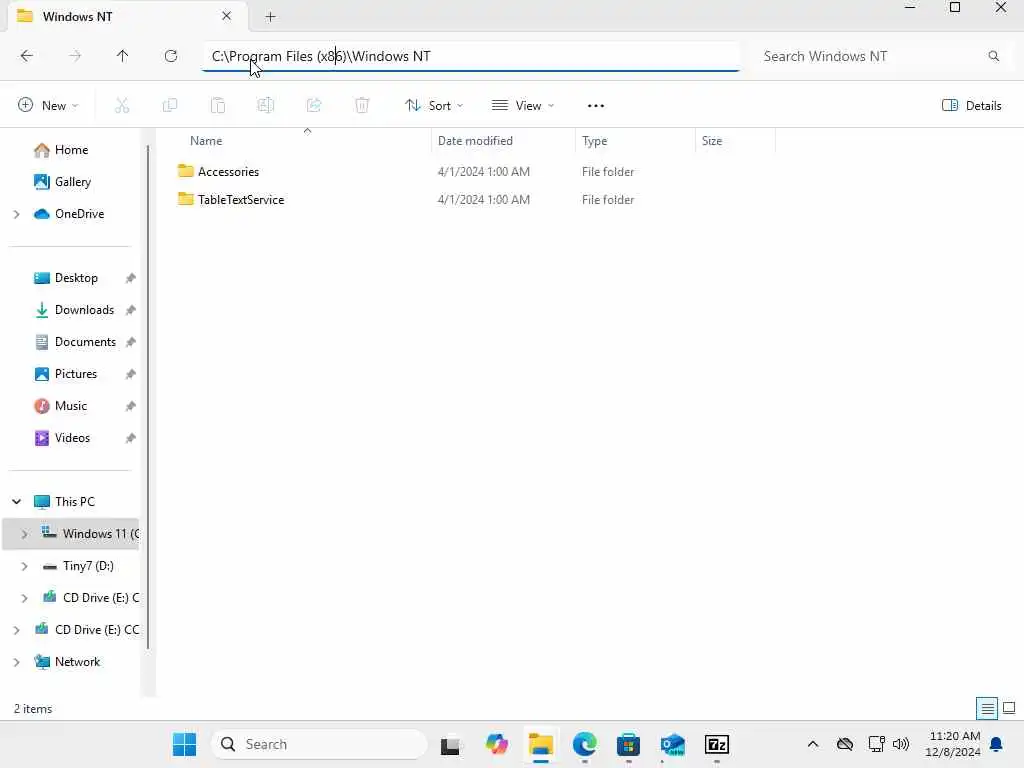Open 7-Zip from the taskbar
The width and height of the screenshot is (1024, 768).
716,744
